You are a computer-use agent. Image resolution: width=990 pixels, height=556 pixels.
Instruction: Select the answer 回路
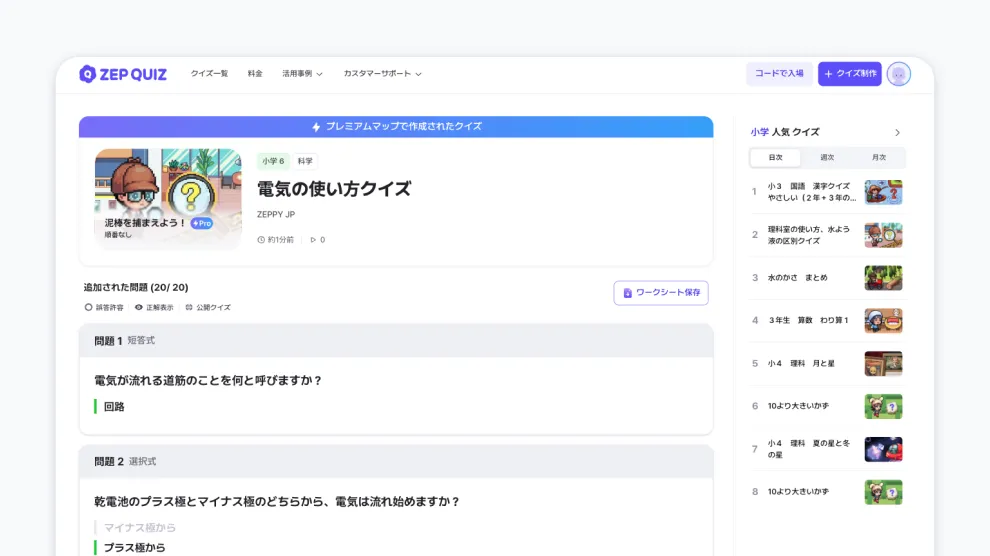pos(114,407)
